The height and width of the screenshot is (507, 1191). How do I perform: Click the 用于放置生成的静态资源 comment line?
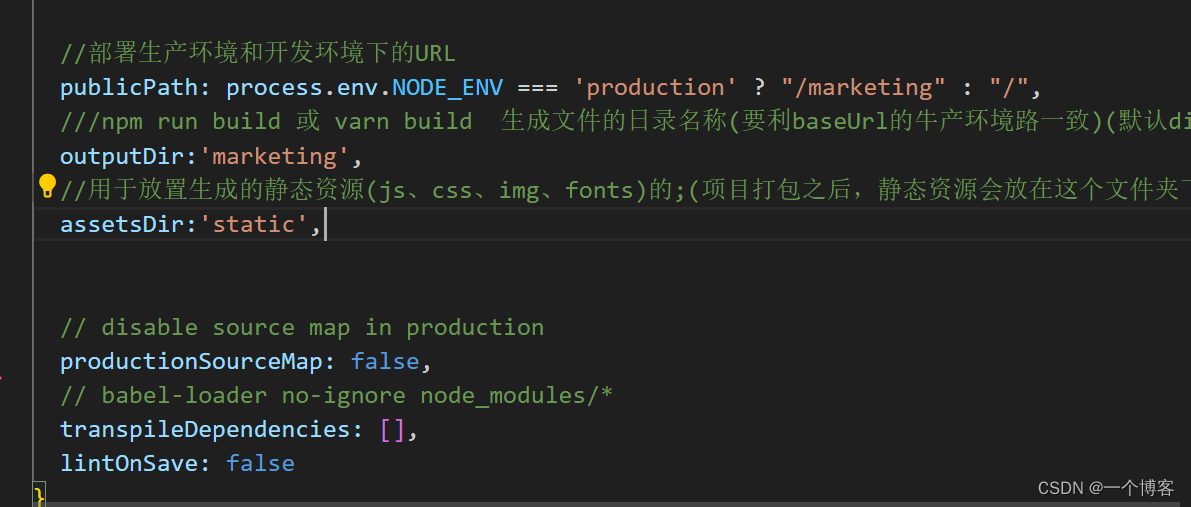tap(625, 191)
